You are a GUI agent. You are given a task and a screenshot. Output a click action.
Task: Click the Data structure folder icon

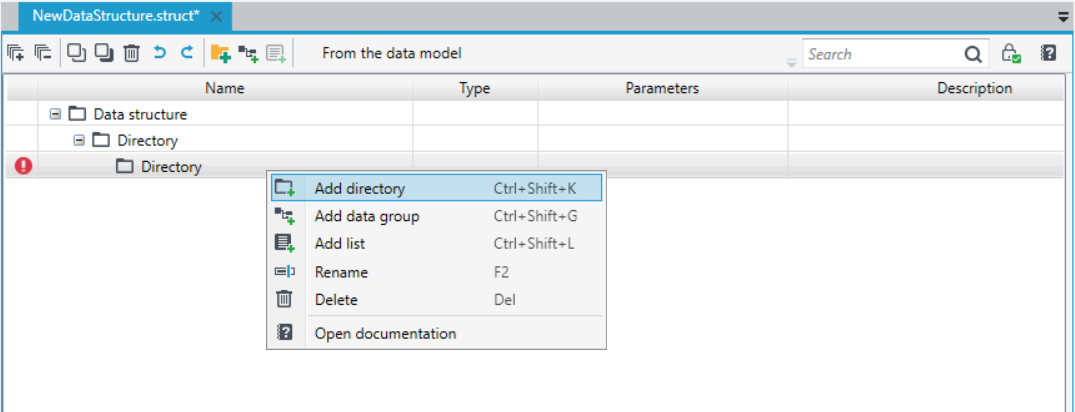[77, 114]
